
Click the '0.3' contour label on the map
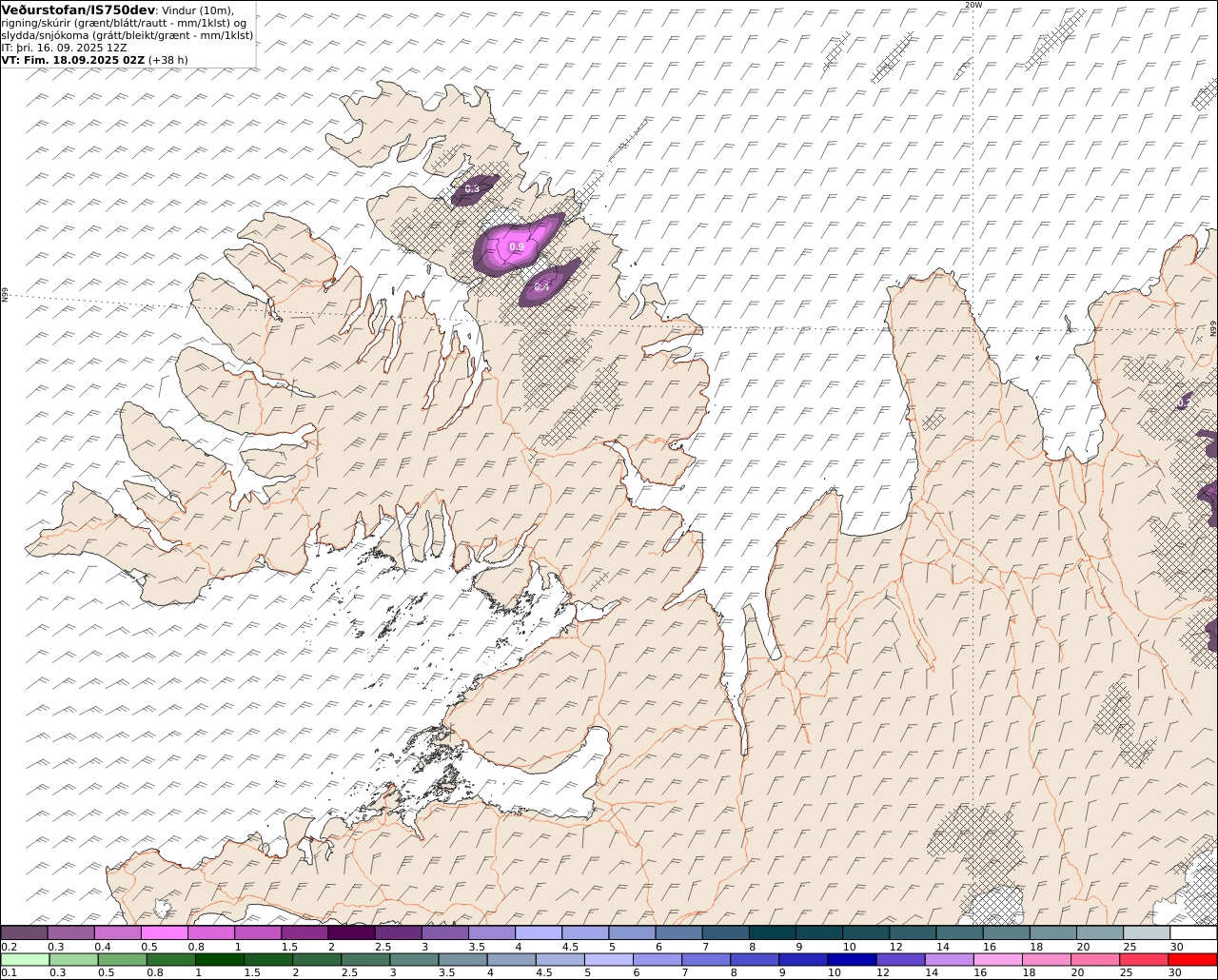pyautogui.click(x=472, y=189)
